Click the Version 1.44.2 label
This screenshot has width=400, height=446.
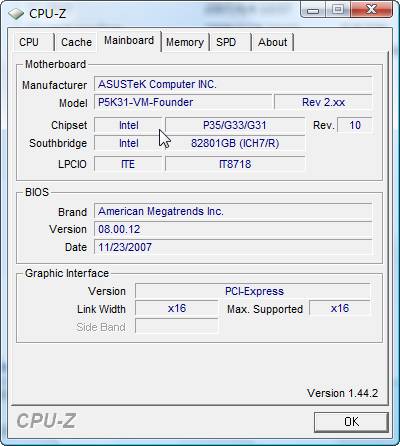point(342,393)
